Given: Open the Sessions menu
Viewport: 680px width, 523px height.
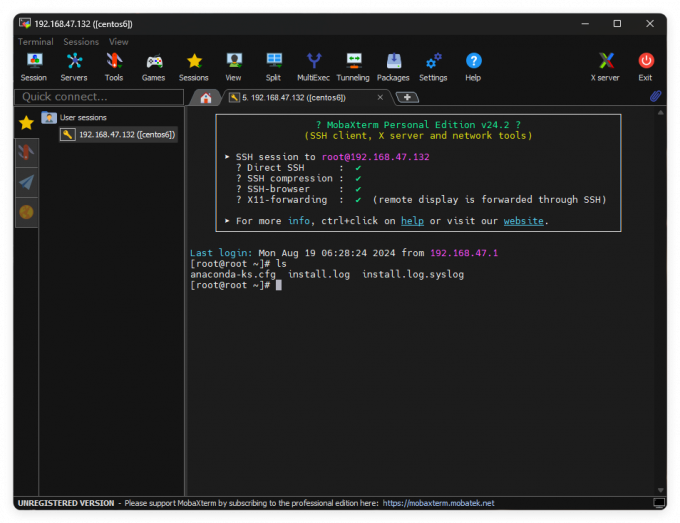Looking at the screenshot, I should coord(81,42).
